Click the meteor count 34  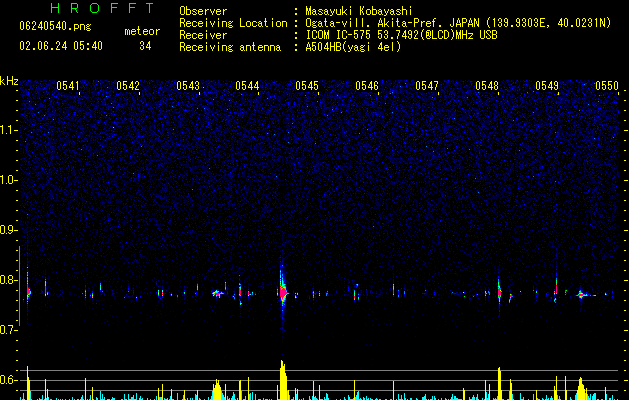pos(145,46)
